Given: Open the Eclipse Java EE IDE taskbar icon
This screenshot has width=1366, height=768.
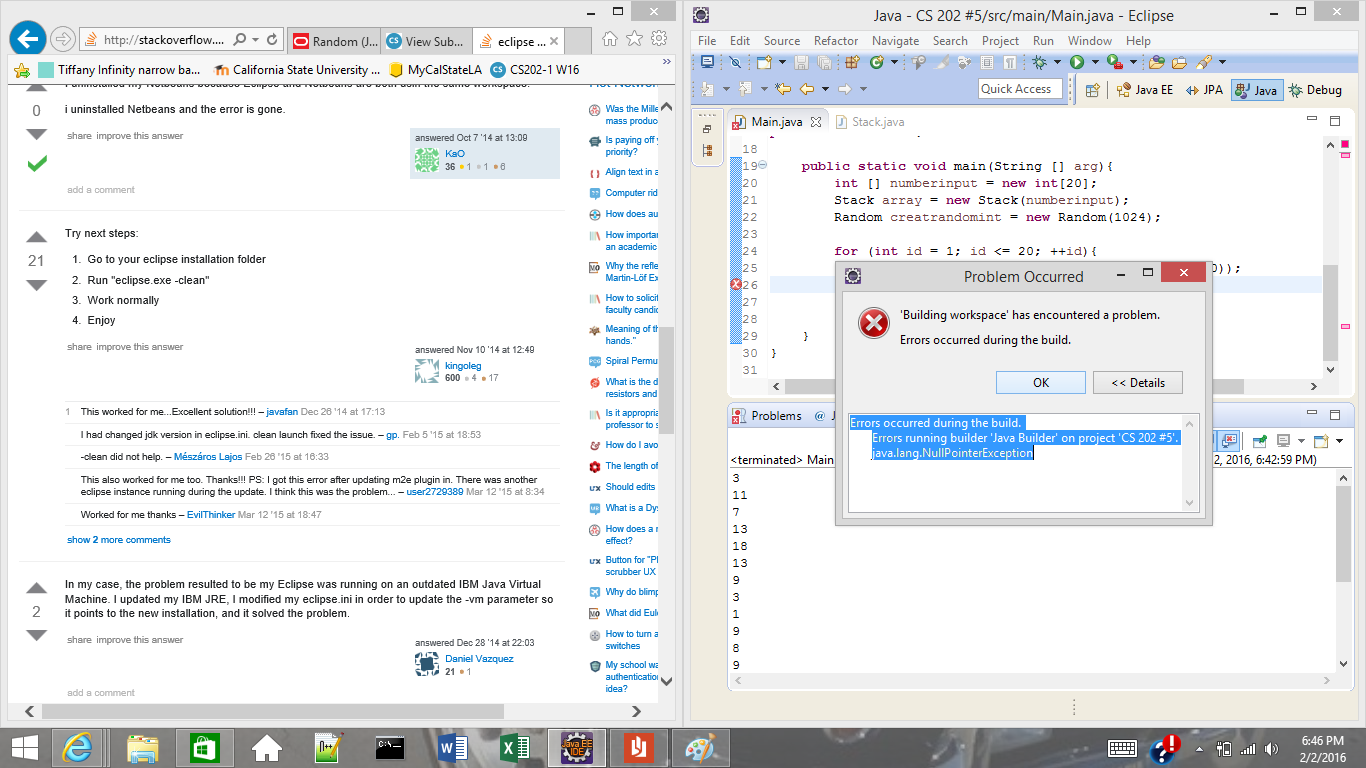Looking at the screenshot, I should pyautogui.click(x=577, y=747).
